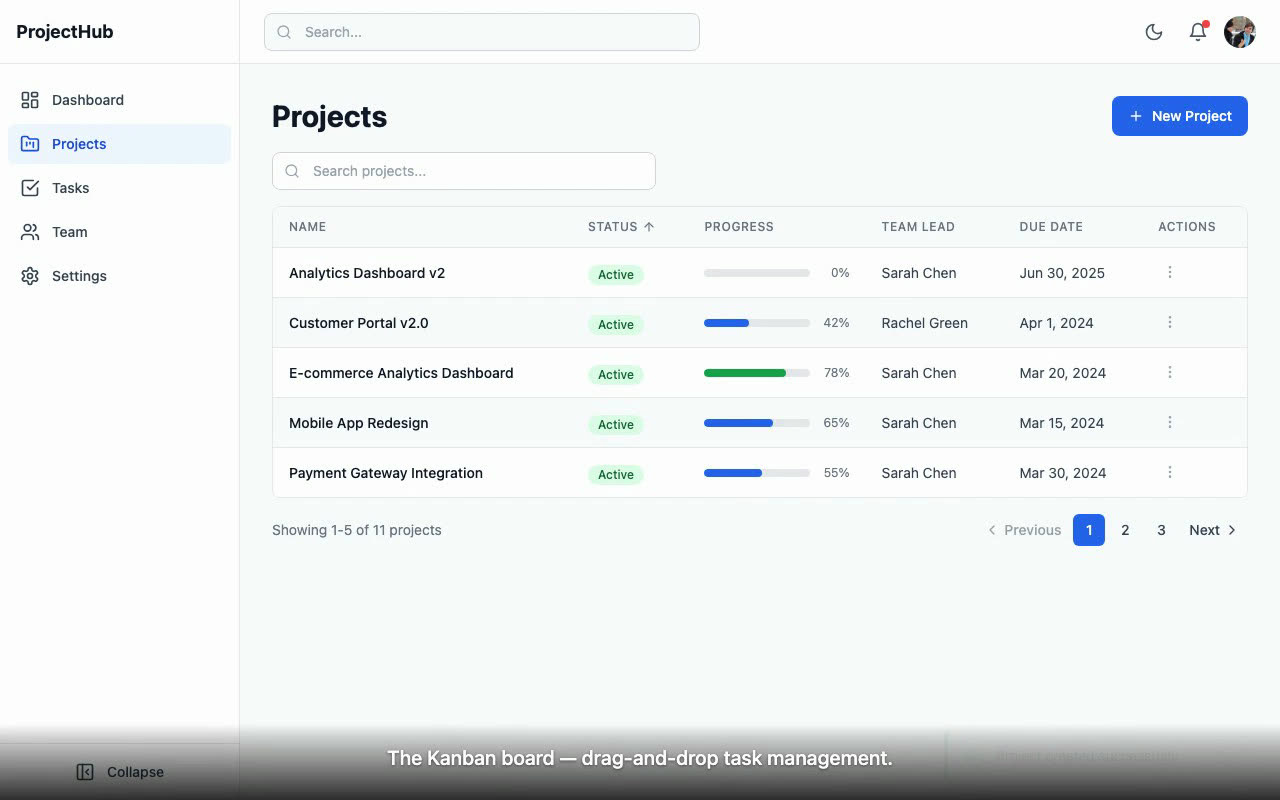Click the Team people icon in the sidebar
The image size is (1280, 800).
click(30, 232)
